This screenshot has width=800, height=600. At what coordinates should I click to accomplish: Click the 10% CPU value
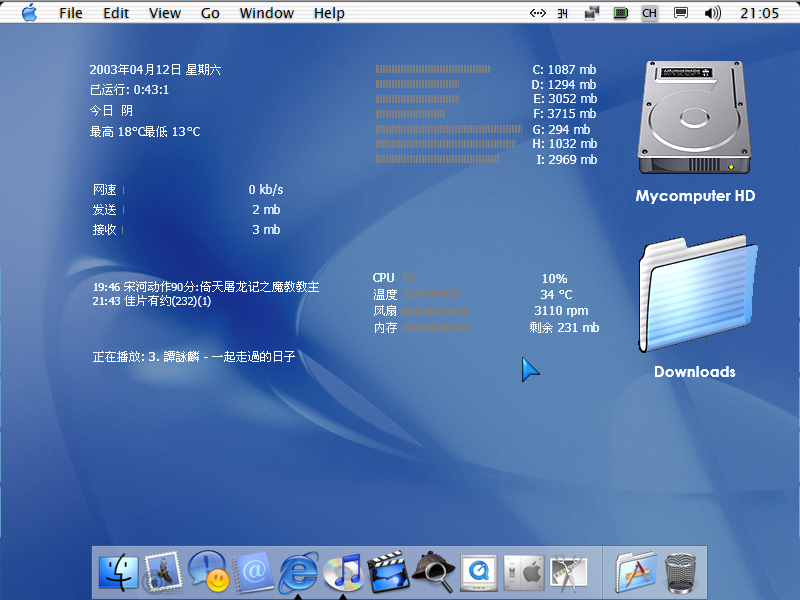pyautogui.click(x=555, y=279)
